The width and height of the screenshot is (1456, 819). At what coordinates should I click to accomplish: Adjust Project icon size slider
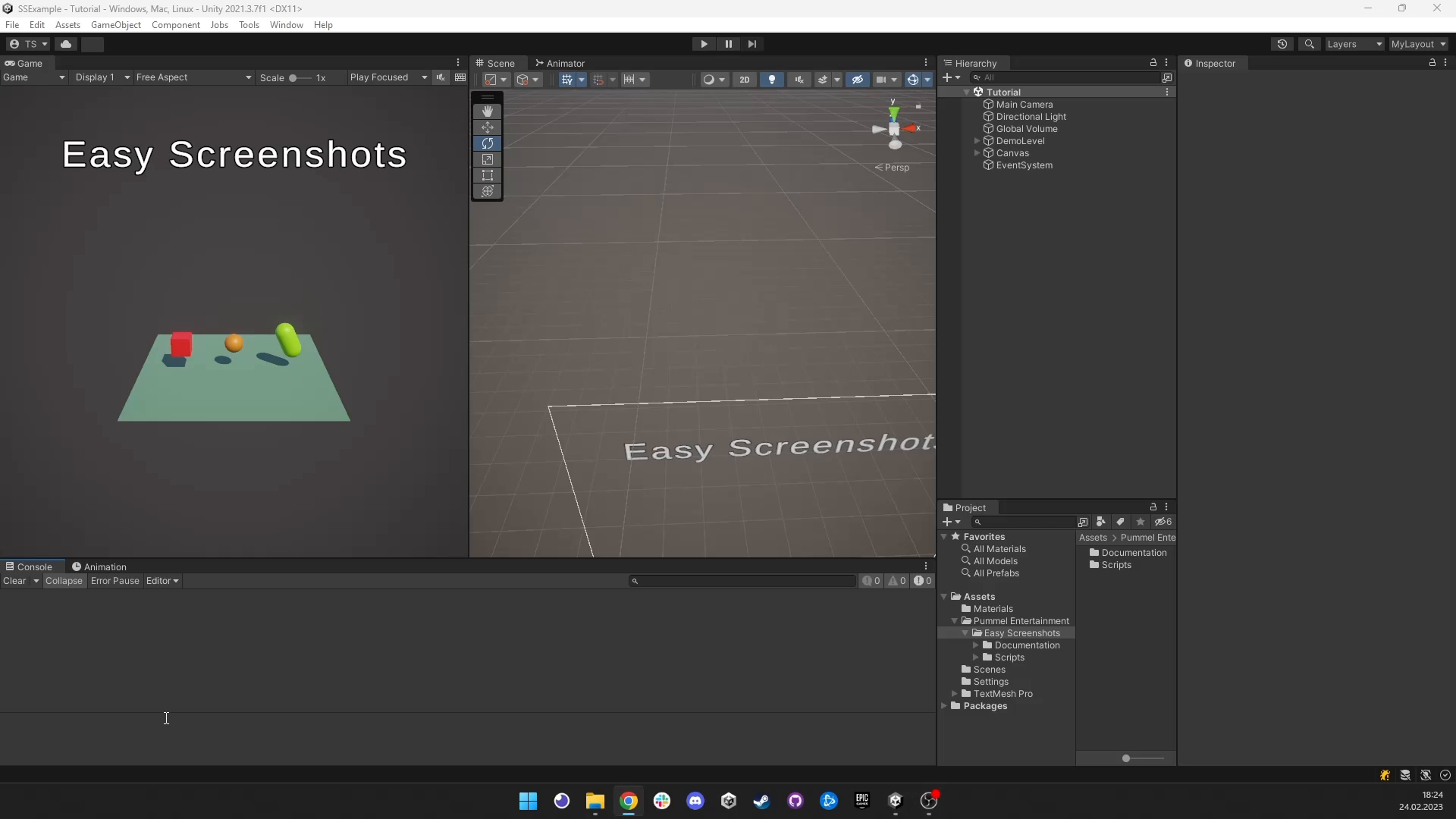[1142, 758]
